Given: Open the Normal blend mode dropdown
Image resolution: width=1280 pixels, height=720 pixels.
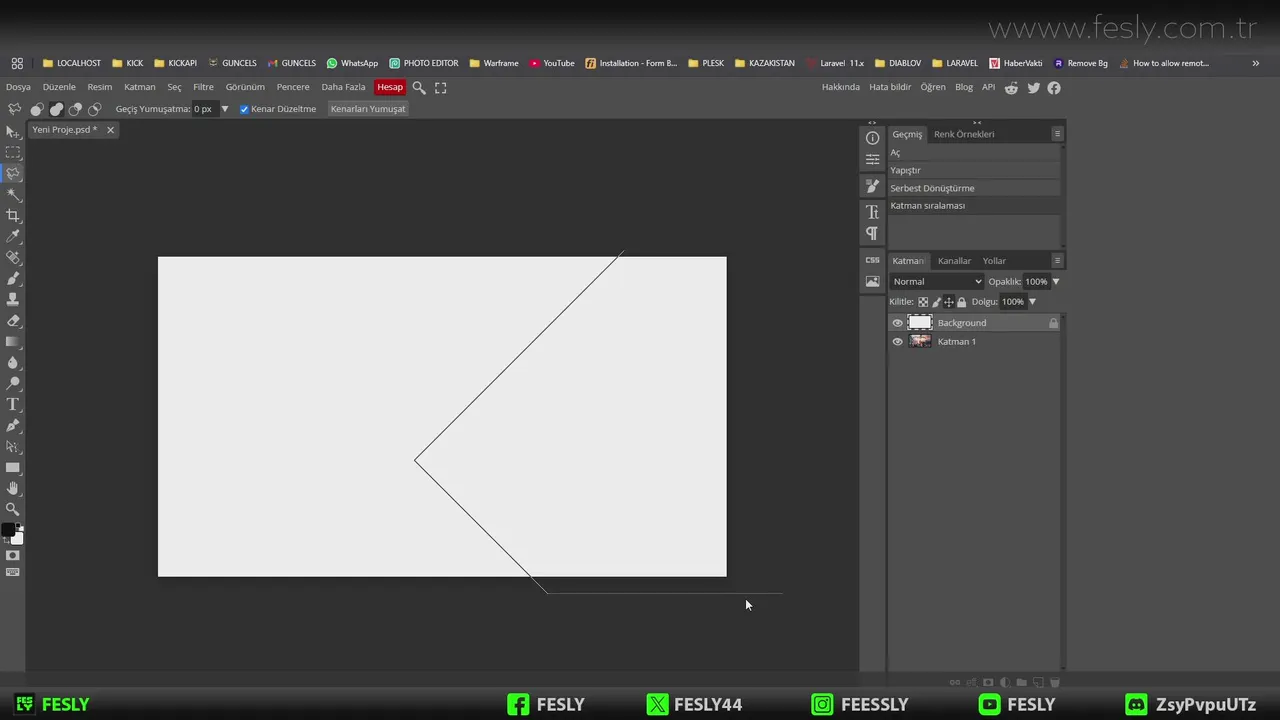Looking at the screenshot, I should pos(937,282).
